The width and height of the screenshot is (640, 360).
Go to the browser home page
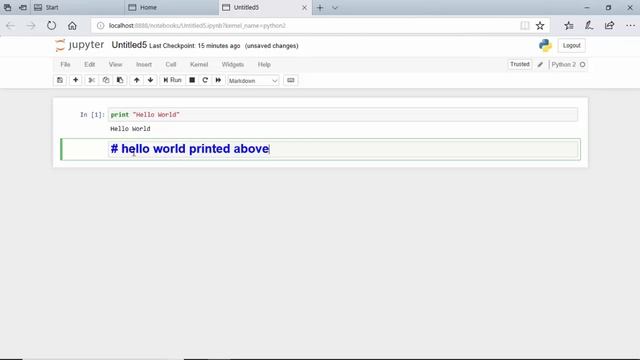pos(72,26)
